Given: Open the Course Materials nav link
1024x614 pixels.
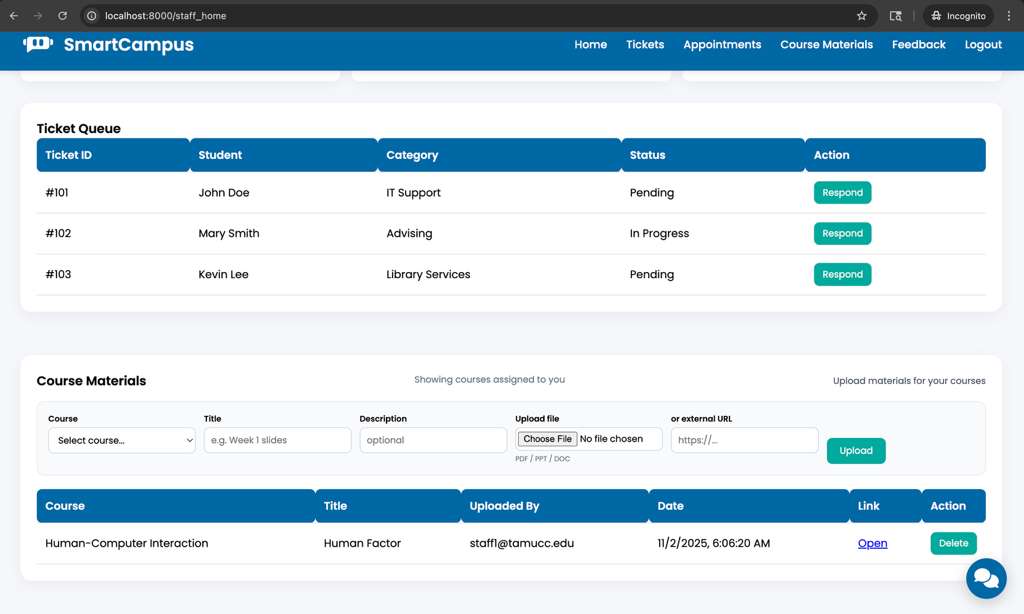Looking at the screenshot, I should tap(826, 44).
